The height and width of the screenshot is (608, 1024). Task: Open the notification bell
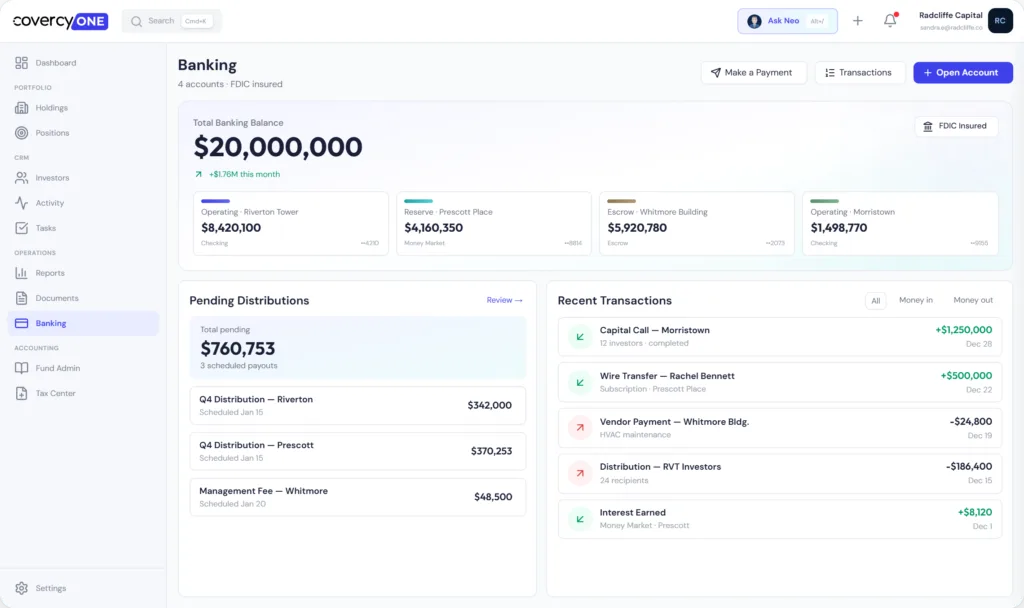point(889,20)
